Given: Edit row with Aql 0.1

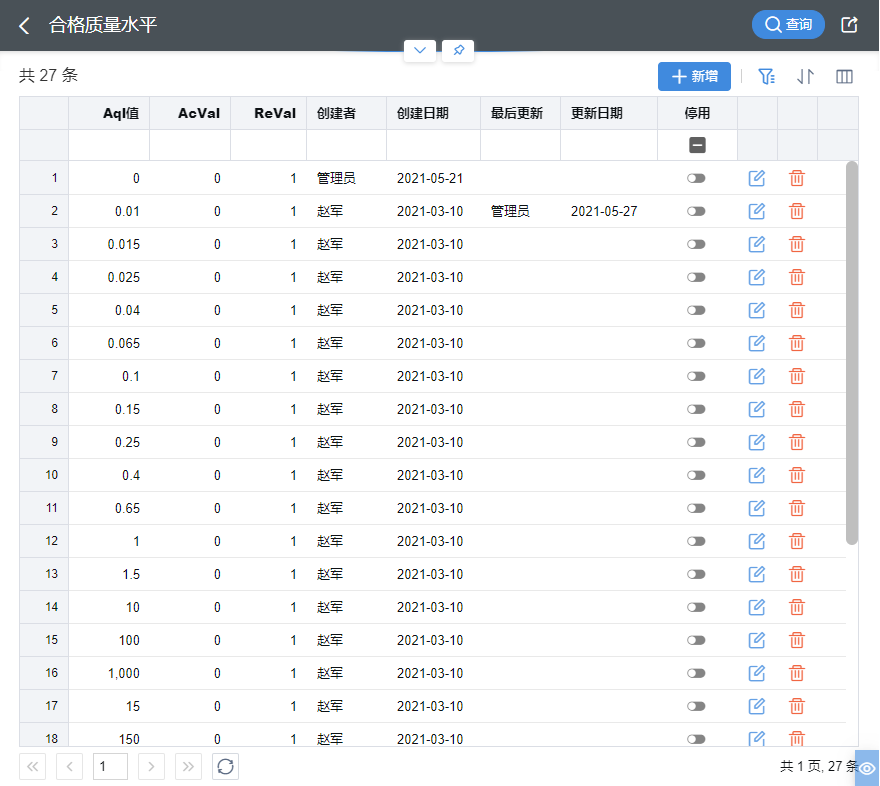Looking at the screenshot, I should (757, 376).
